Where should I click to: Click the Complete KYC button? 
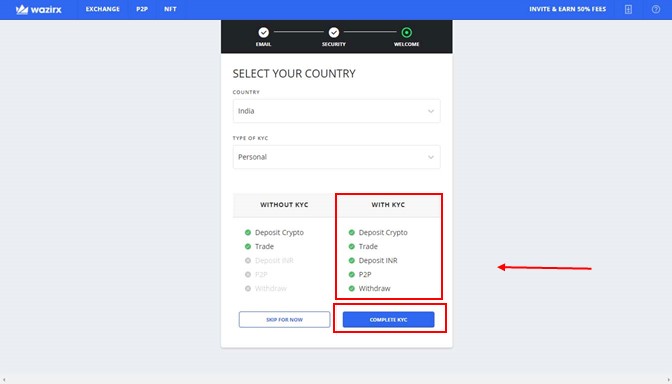[388, 320]
